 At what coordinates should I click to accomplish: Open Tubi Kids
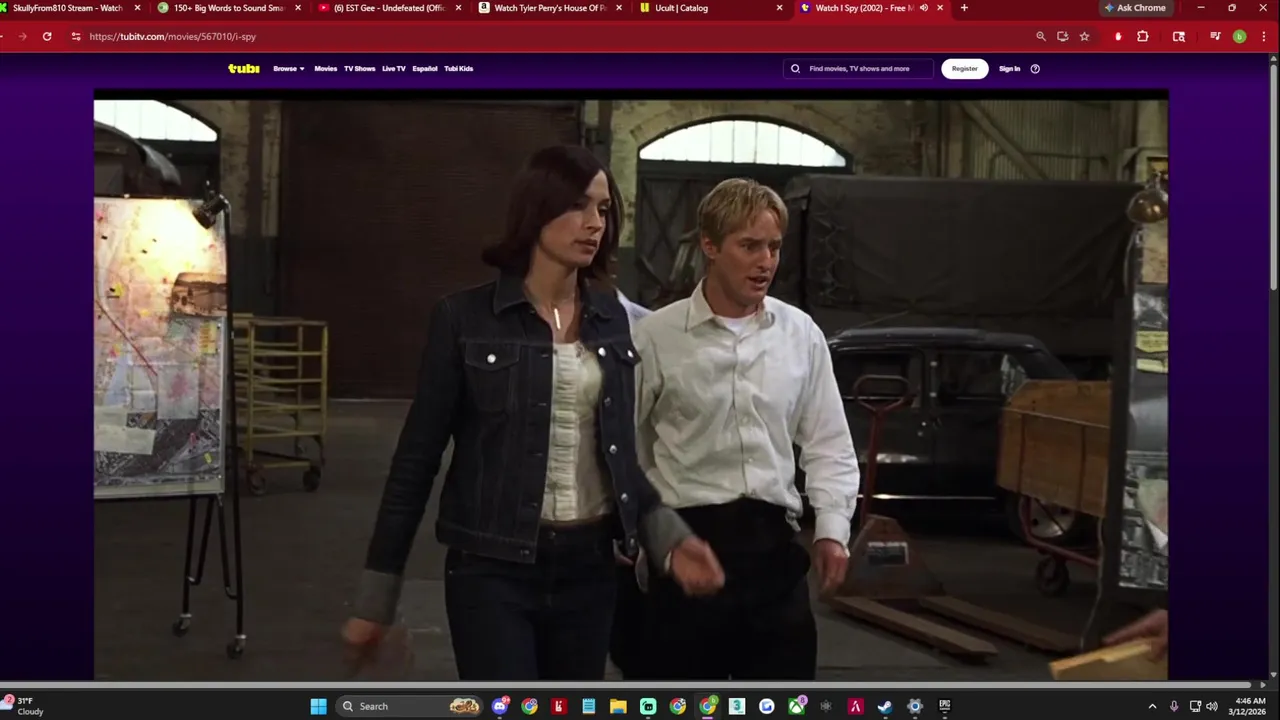(x=459, y=69)
